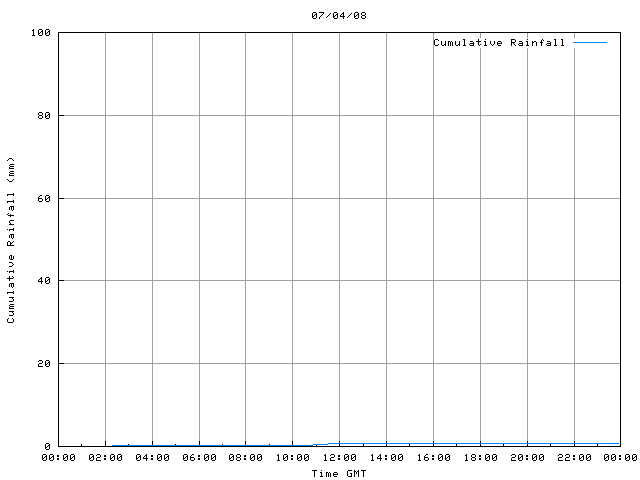Click the 02:00 time axis label
The height and width of the screenshot is (480, 640).
click(105, 458)
